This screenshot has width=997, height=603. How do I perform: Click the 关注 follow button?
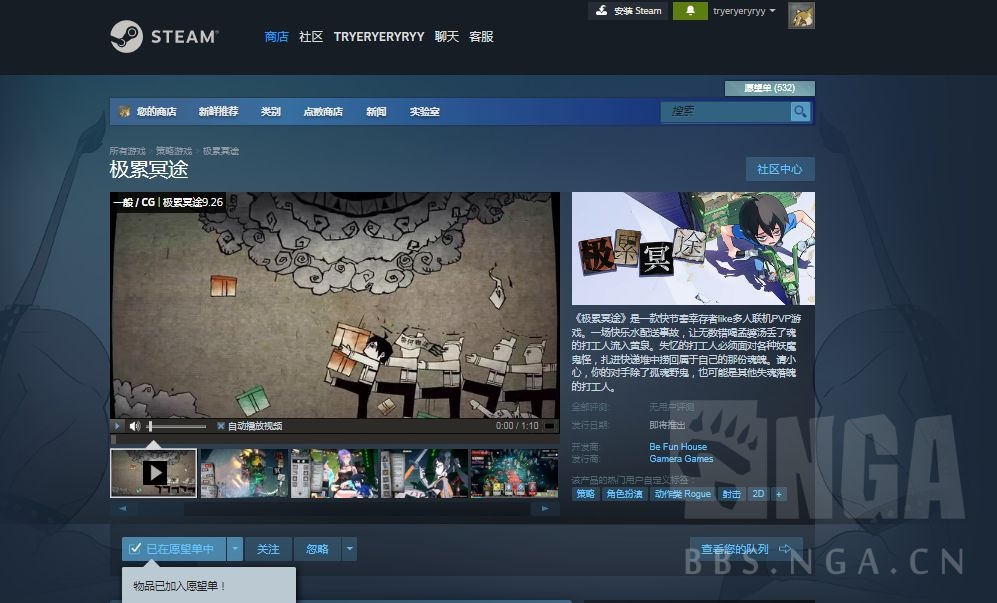pyautogui.click(x=268, y=549)
